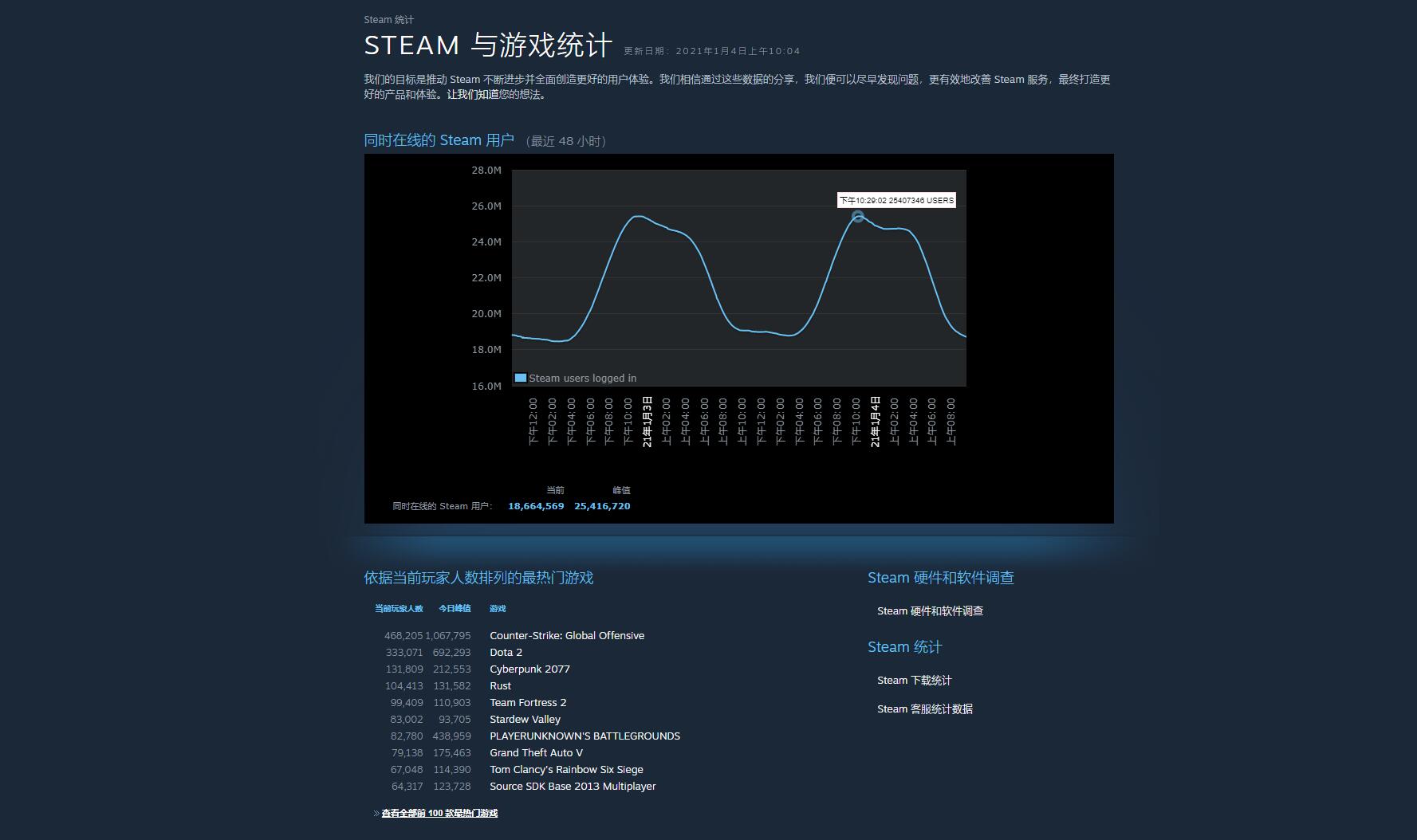Click the '游戏' column header

[498, 608]
